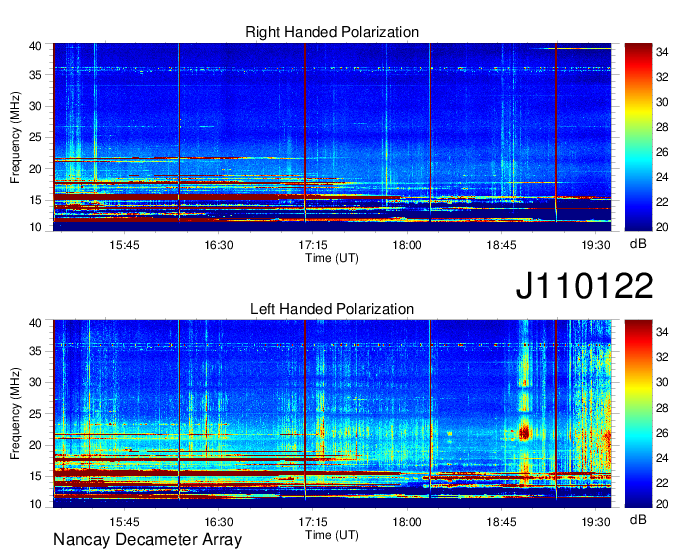Click the 18:45 tick label on the bottom plot
This screenshot has width=680, height=552.
[x=501, y=522]
